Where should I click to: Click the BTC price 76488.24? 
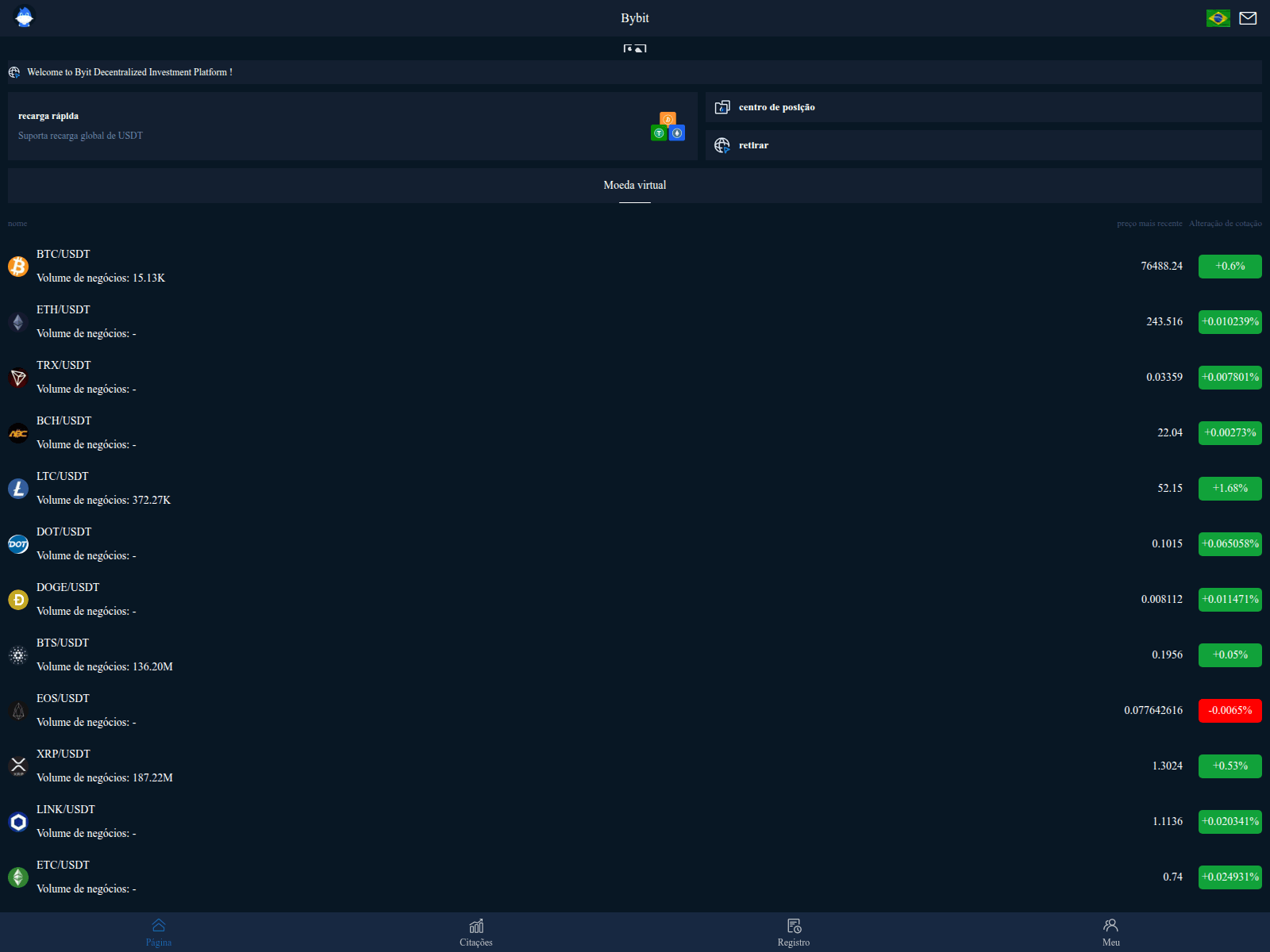1162,267
